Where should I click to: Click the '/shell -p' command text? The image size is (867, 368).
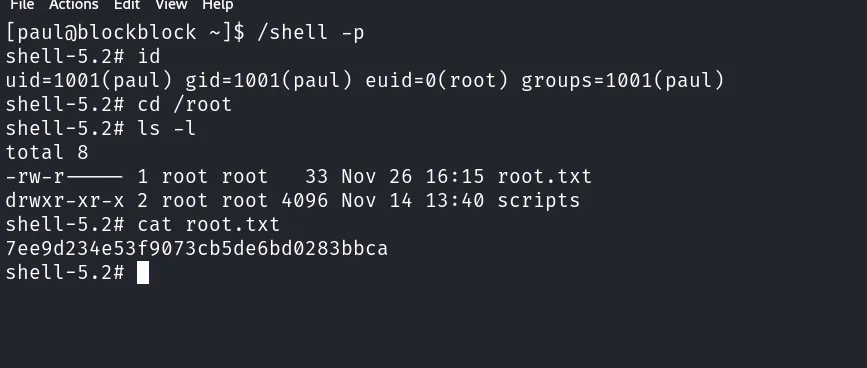coord(311,33)
